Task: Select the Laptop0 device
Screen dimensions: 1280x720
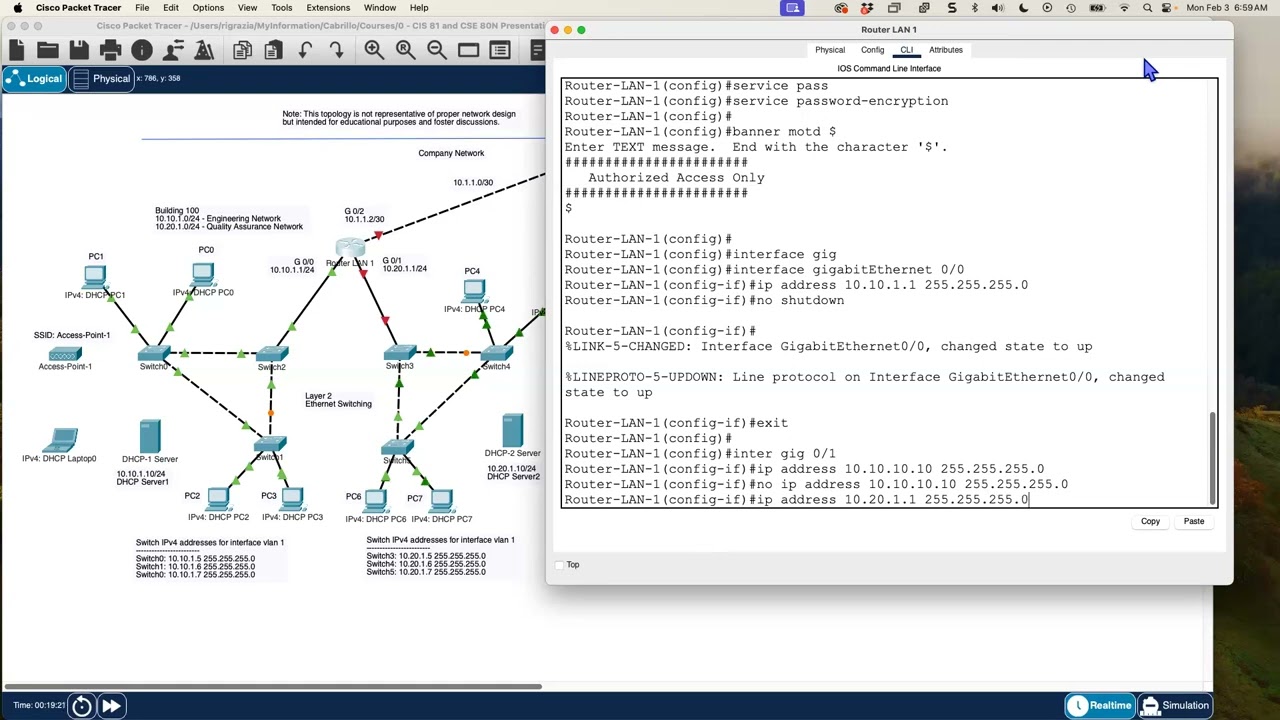Action: click(x=61, y=440)
